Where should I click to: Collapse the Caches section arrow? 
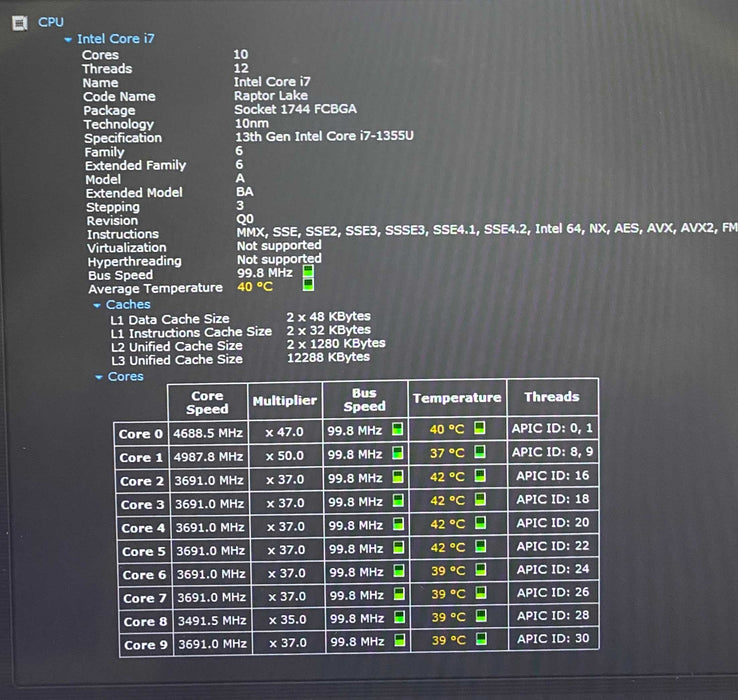click(97, 306)
